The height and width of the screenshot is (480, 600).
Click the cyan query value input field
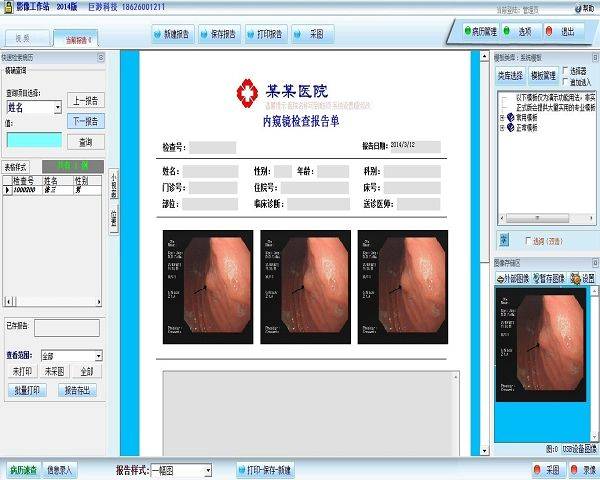[x=34, y=140]
